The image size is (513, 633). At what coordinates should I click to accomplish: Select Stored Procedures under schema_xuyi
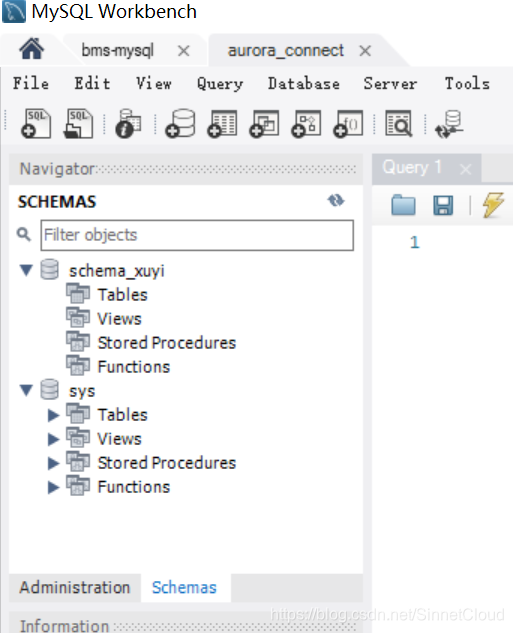(167, 343)
